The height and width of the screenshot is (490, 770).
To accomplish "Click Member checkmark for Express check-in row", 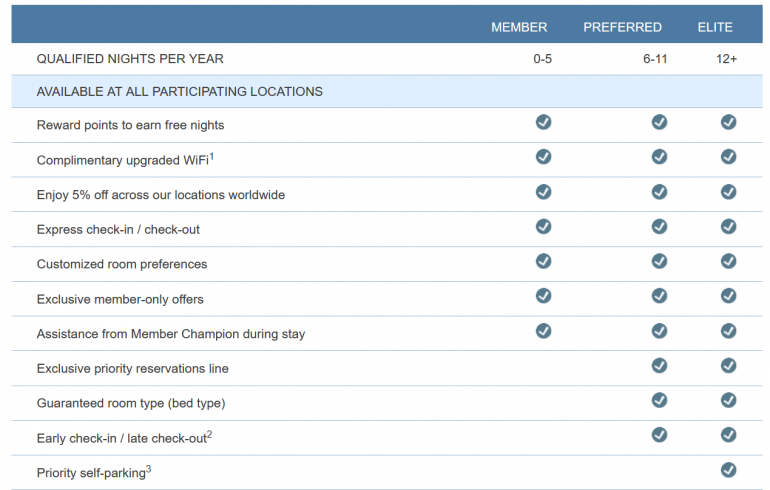I will click(x=543, y=226).
